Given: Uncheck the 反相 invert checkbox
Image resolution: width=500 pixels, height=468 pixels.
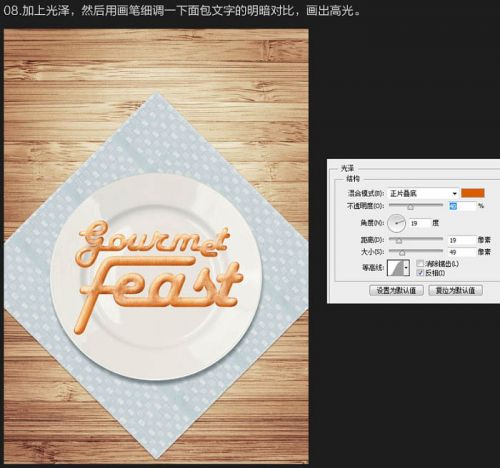Looking at the screenshot, I should [x=420, y=273].
